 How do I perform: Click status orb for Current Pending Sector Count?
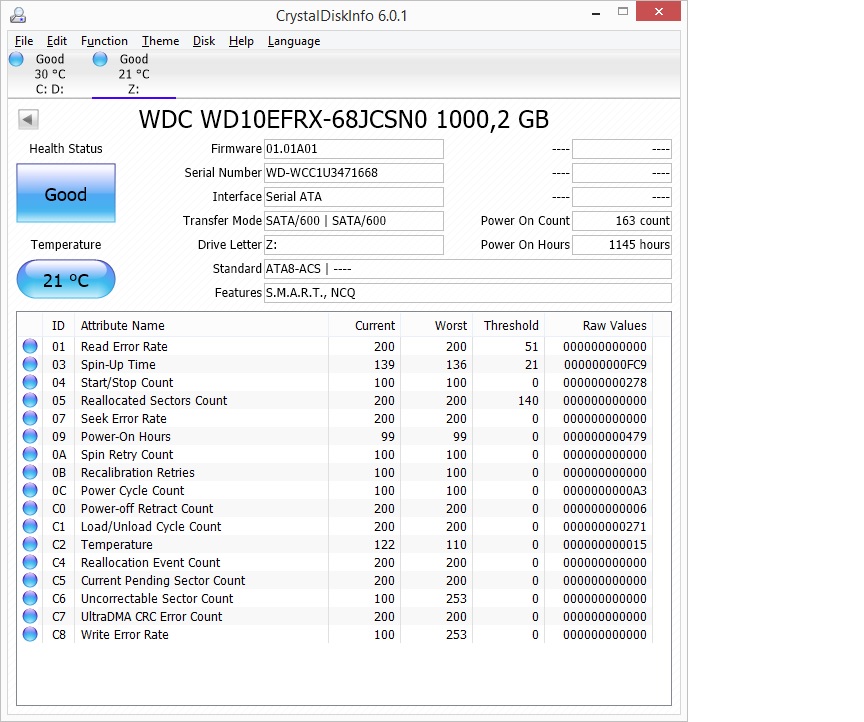point(30,580)
